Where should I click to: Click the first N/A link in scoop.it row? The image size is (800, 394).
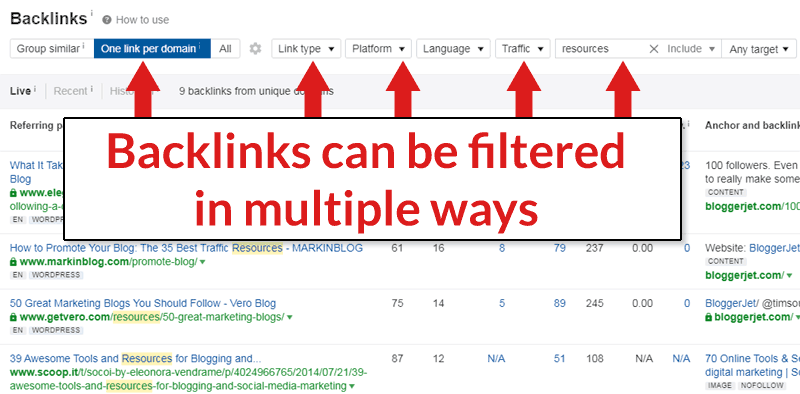(x=496, y=358)
